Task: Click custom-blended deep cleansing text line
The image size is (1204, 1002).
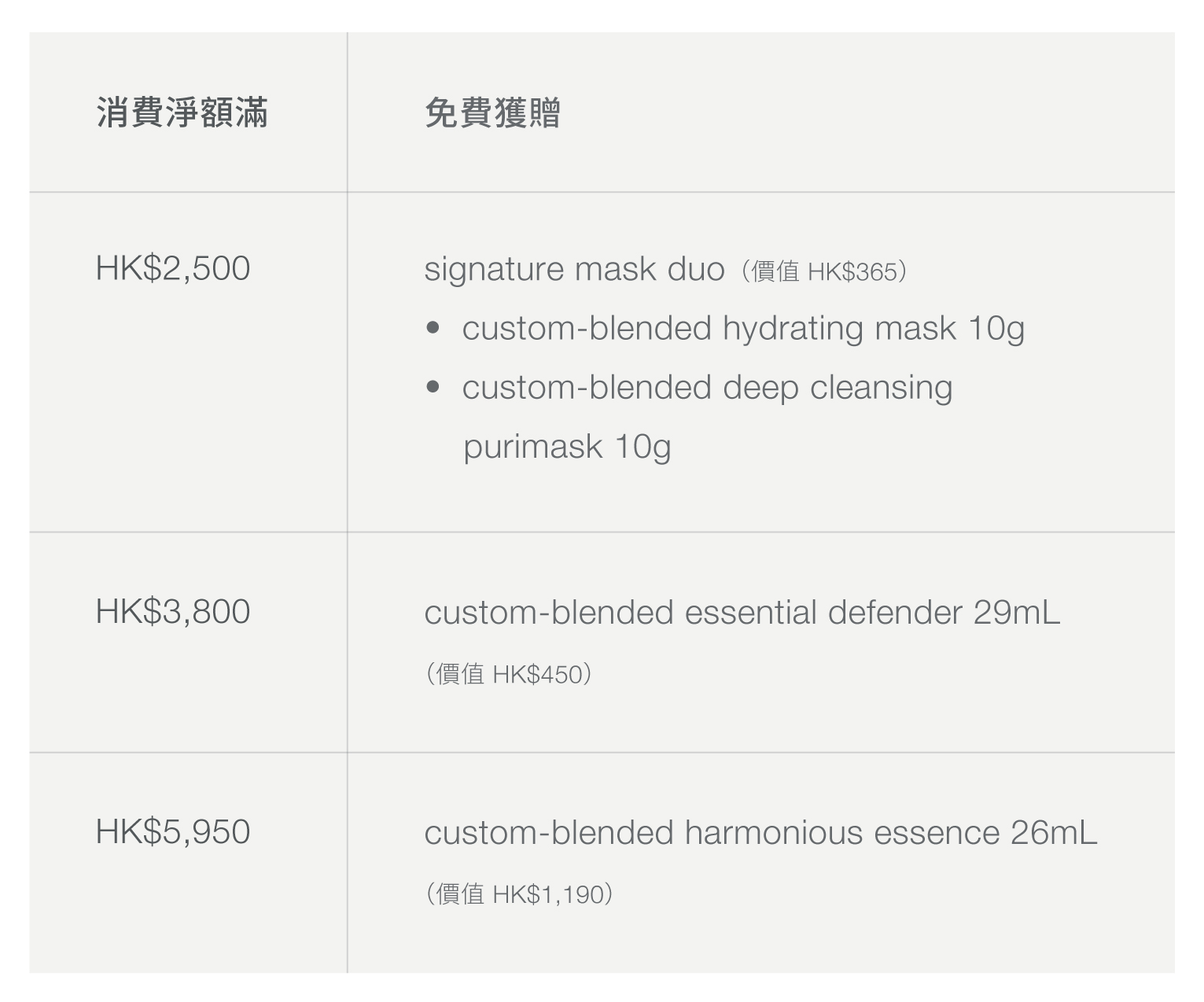Action: coord(707,388)
